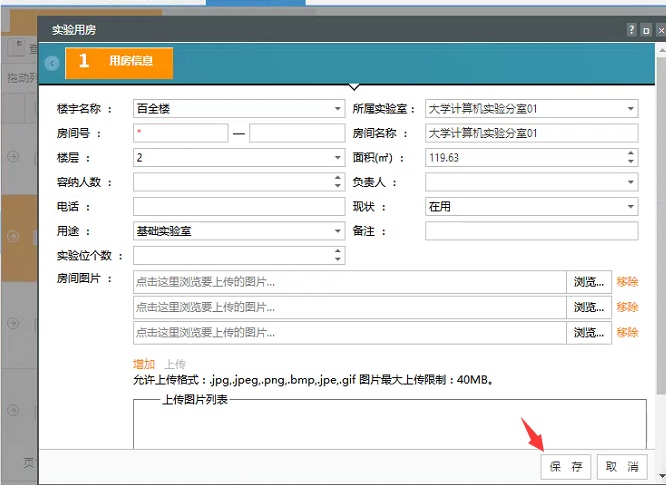
Task: Open the 负责人 dropdown
Action: pyautogui.click(x=631, y=183)
